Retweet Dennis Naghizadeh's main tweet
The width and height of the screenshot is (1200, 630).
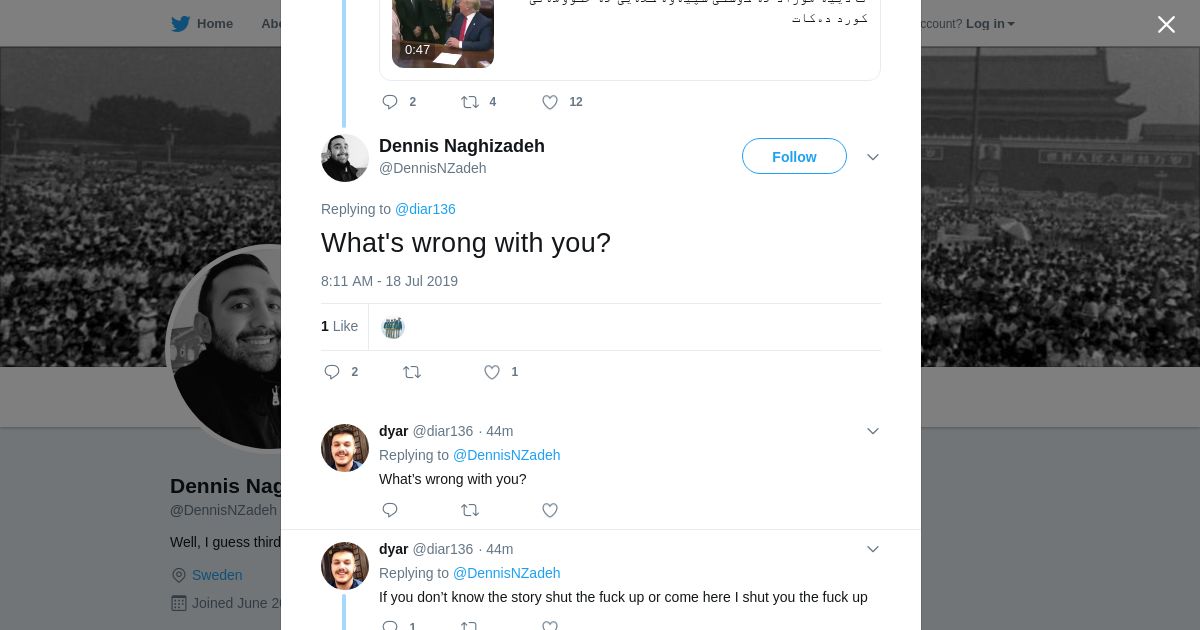pos(412,372)
